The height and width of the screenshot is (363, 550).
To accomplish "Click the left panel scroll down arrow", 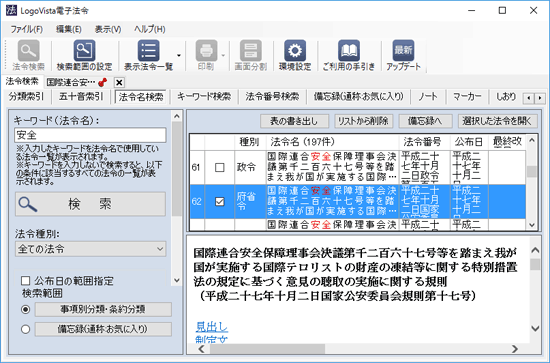I will coord(177,280).
